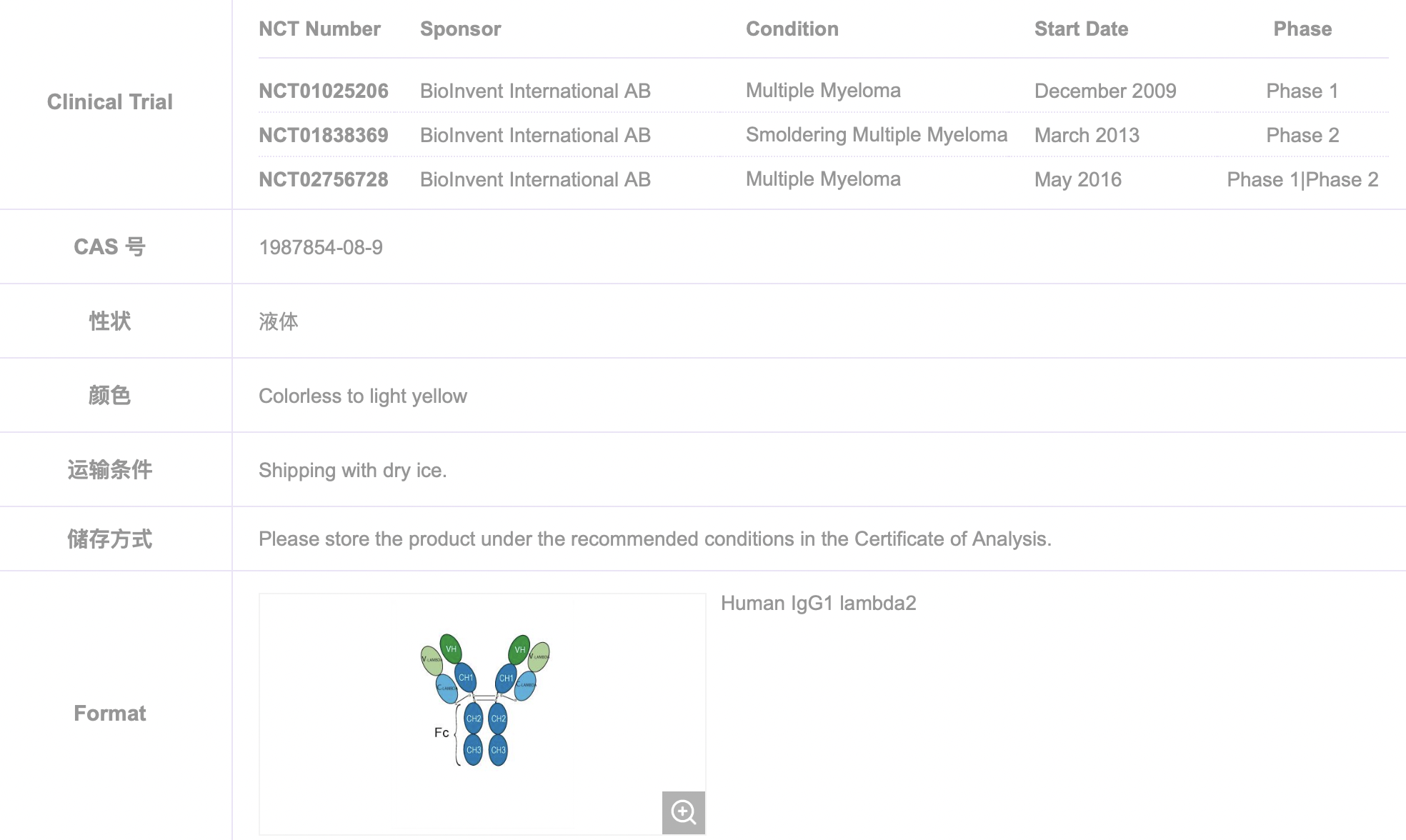Click the Phase column header
This screenshot has width=1406, height=840.
1302,29
